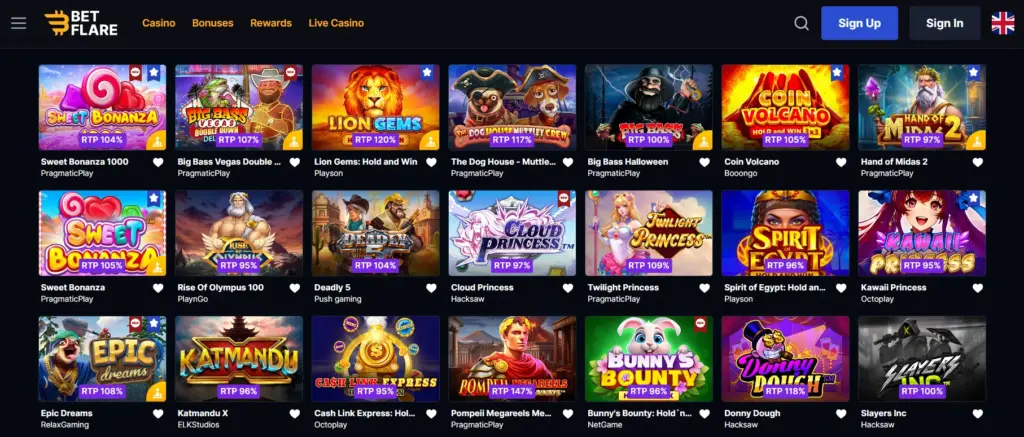The image size is (1024, 437).
Task: Favorite Sweet Bonanza 1000 with heart
Action: [158, 162]
